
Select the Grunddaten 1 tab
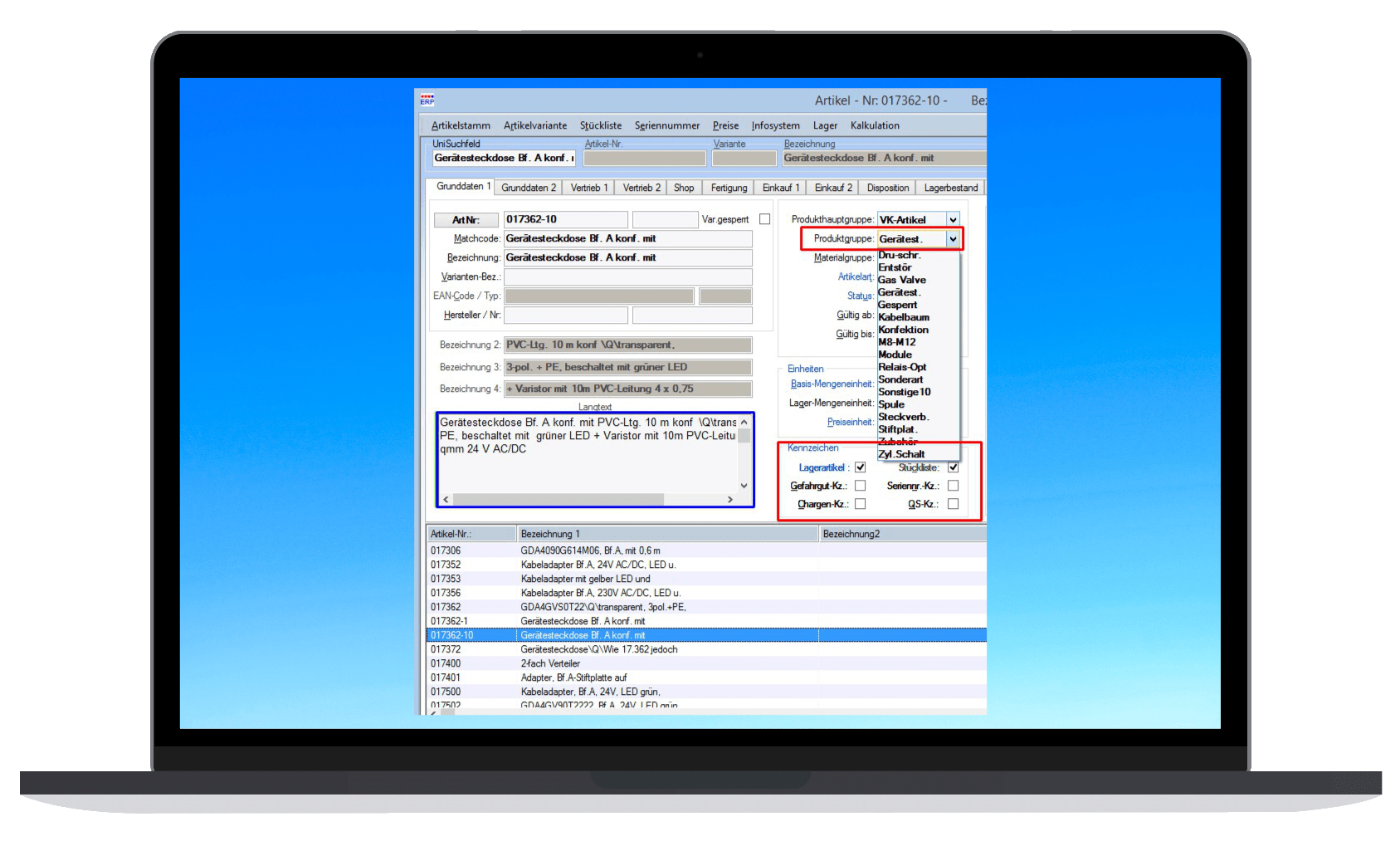[x=461, y=187]
